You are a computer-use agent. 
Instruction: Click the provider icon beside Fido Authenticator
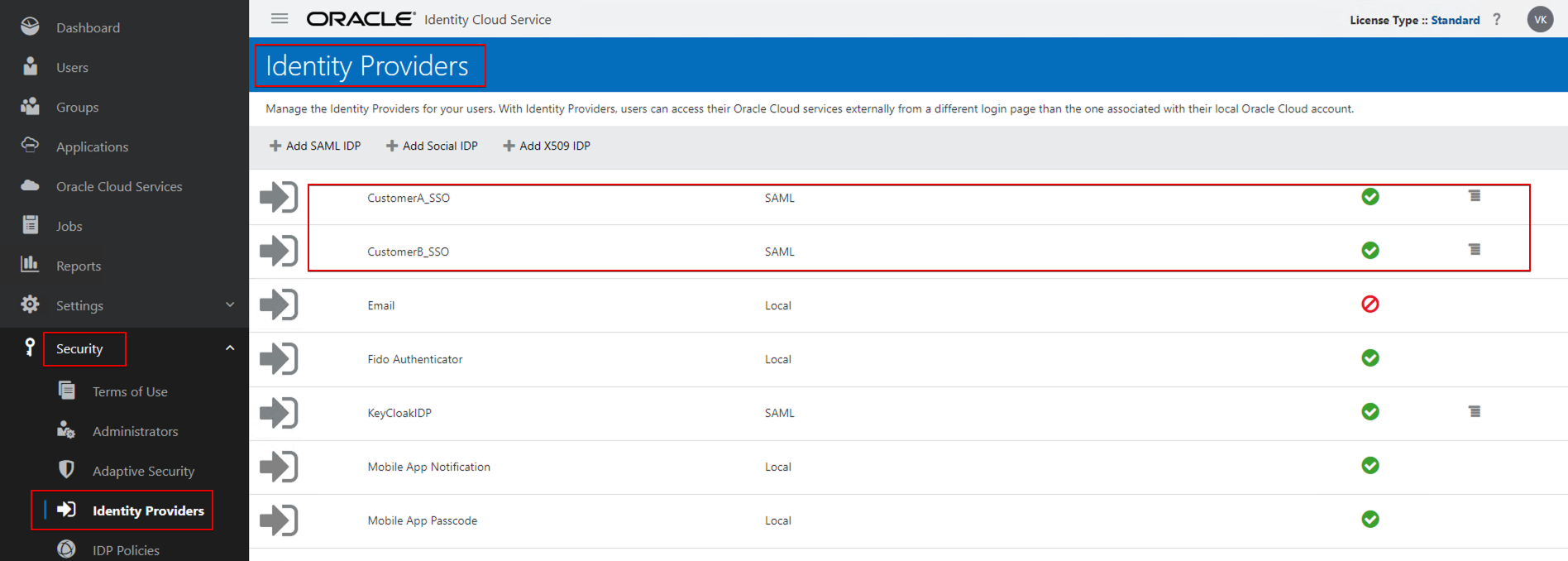click(279, 359)
